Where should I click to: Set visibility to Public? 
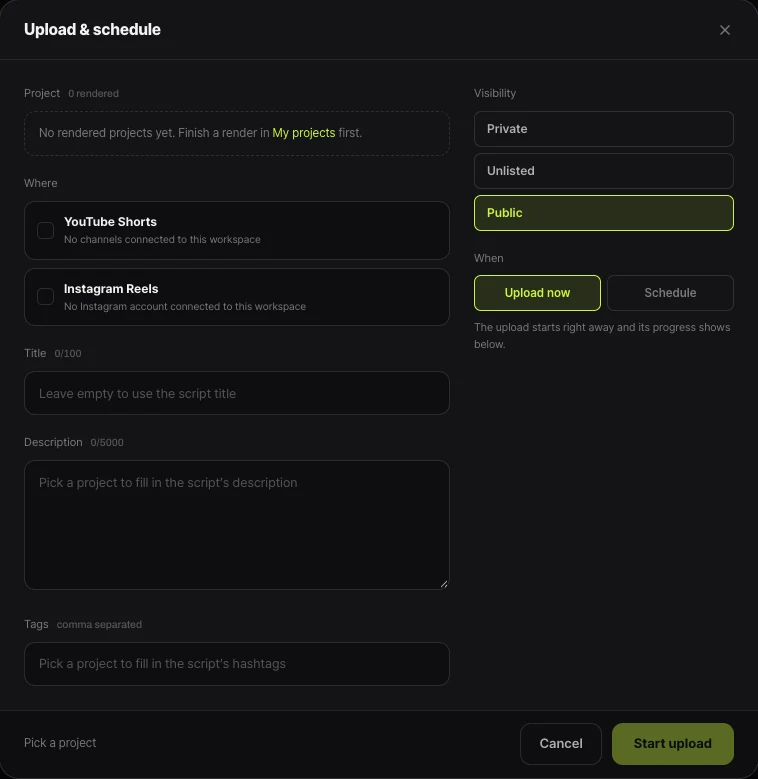(604, 213)
